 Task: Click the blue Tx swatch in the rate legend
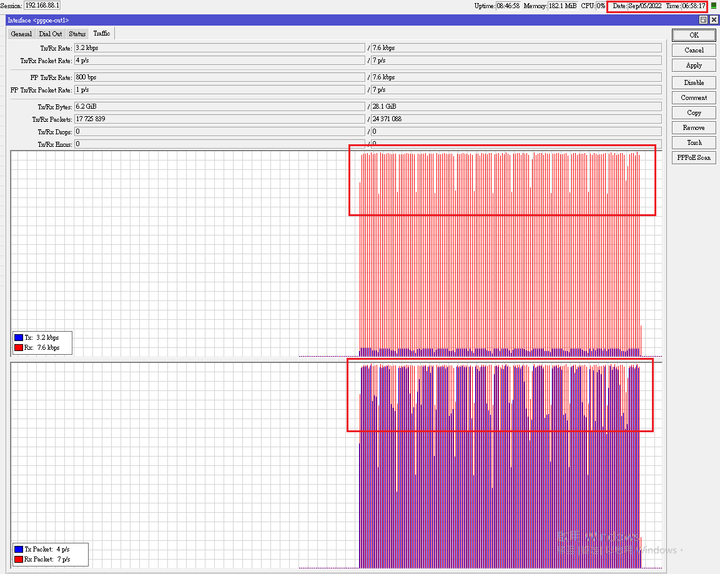click(x=18, y=338)
